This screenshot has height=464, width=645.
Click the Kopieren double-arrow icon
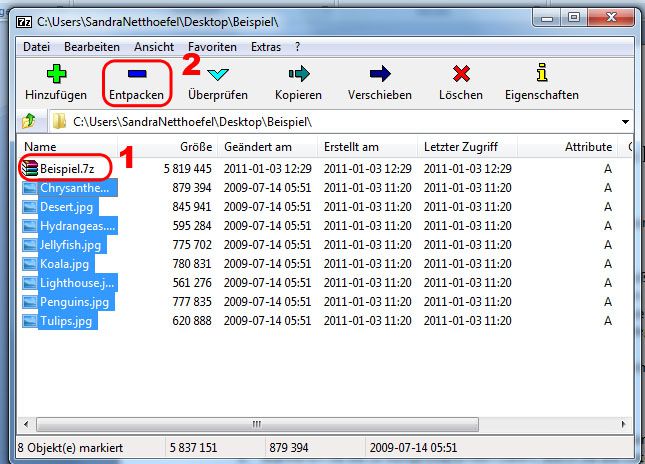299,74
